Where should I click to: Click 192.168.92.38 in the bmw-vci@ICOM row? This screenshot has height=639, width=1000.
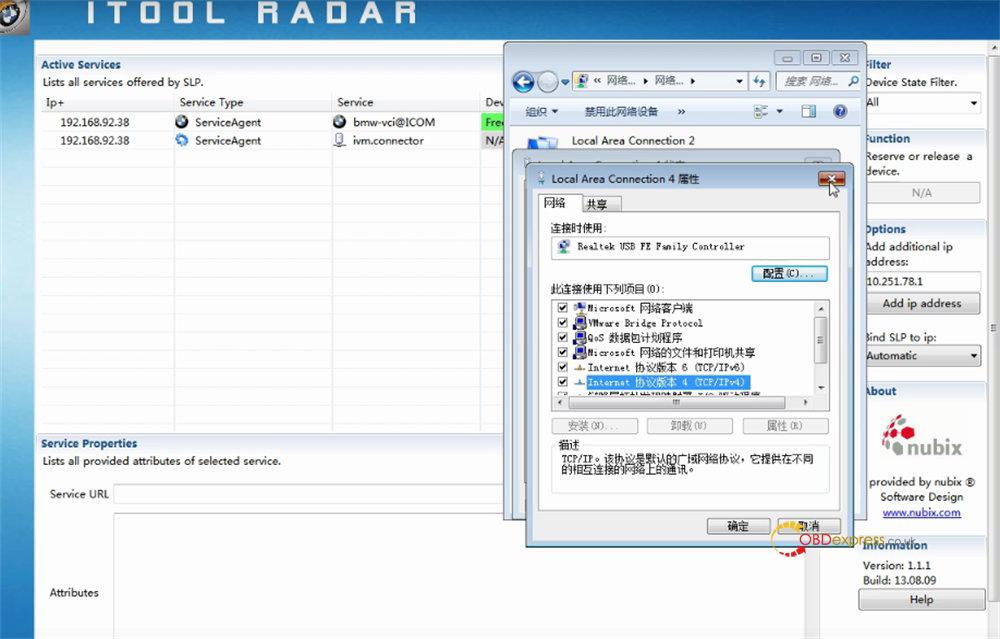coord(94,122)
